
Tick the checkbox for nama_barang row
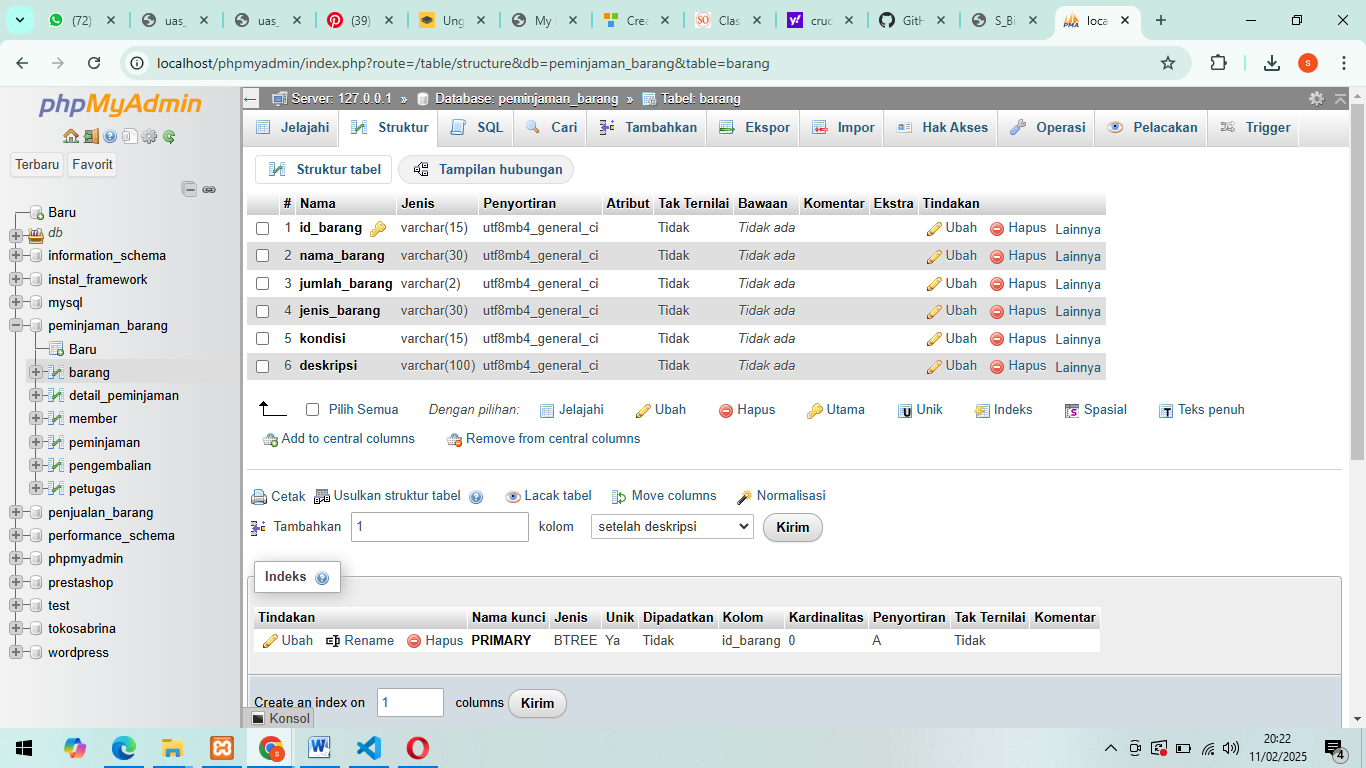click(263, 256)
